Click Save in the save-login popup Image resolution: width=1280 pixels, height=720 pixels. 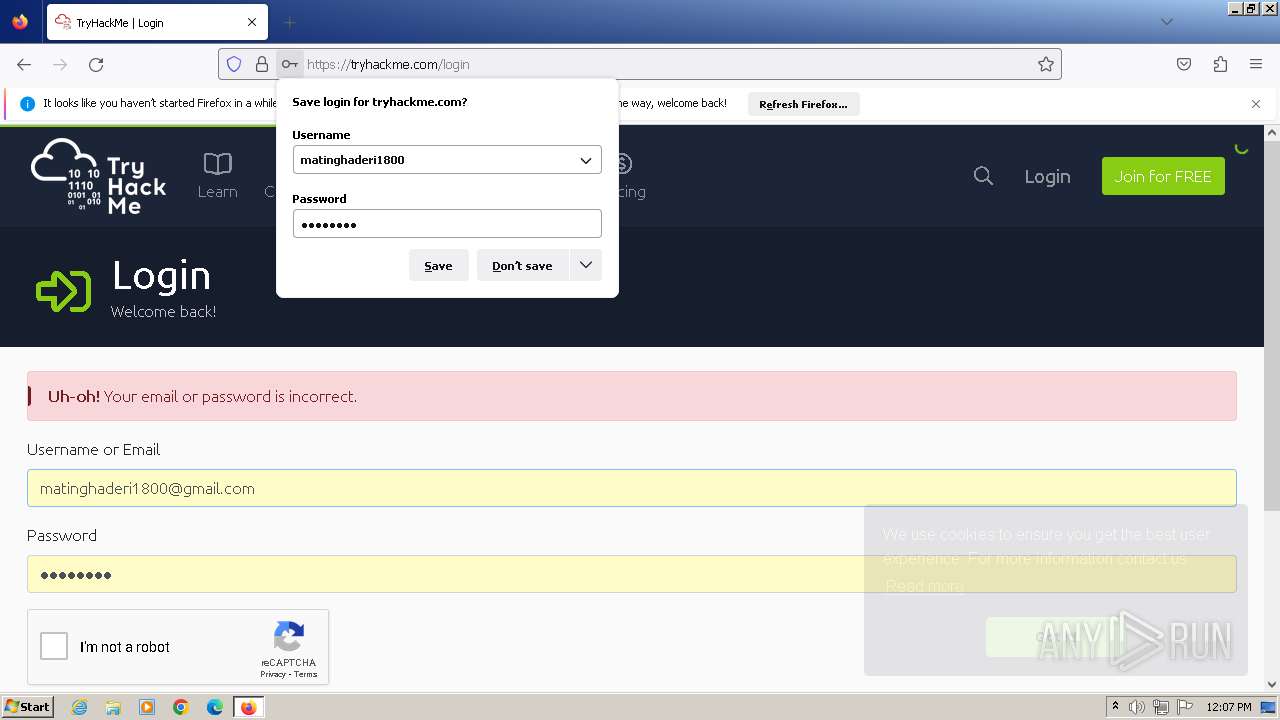438,265
